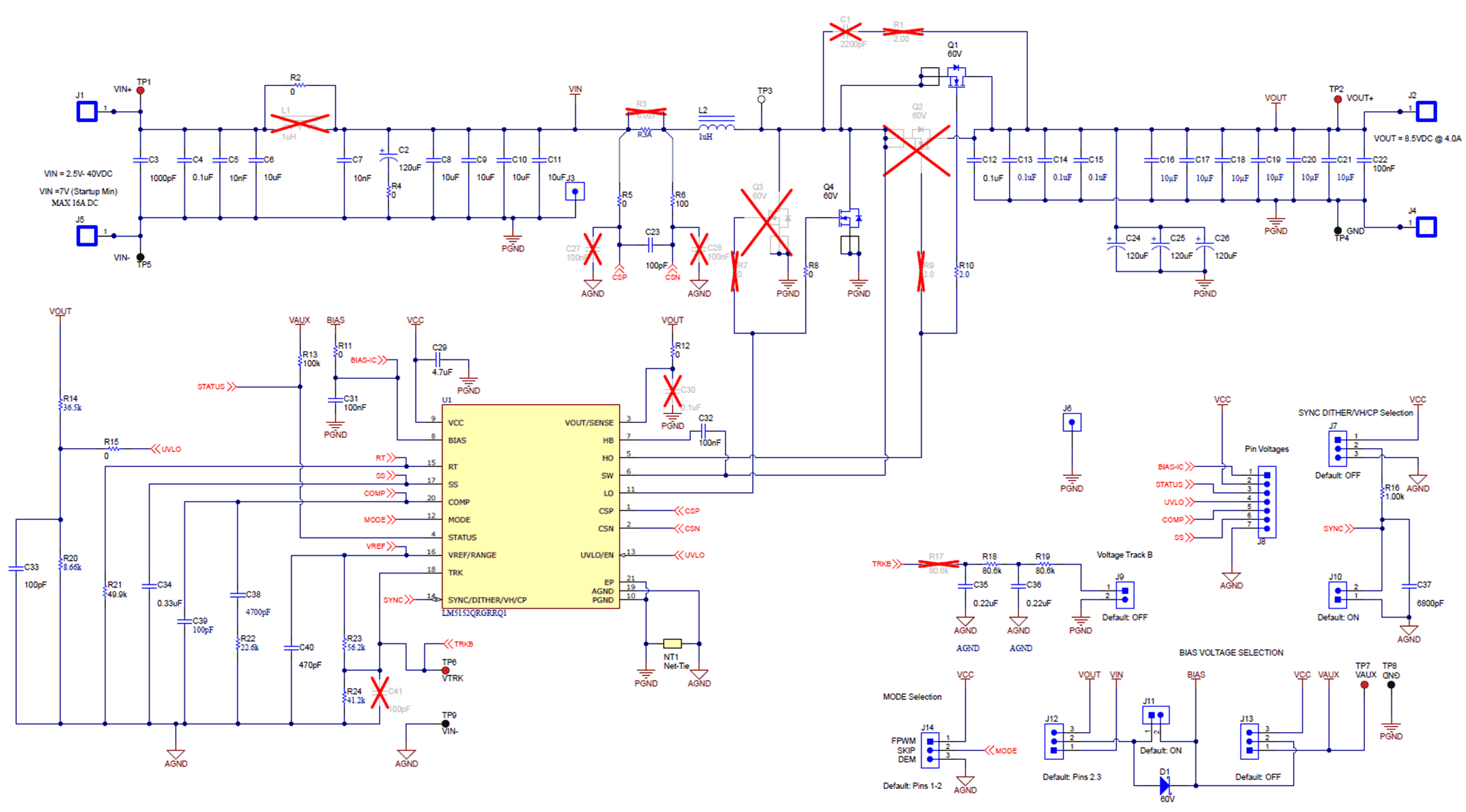This screenshot has height=812, width=1466.
Task: Click the crossed-out Q3 MOSFET
Action: coord(766,222)
